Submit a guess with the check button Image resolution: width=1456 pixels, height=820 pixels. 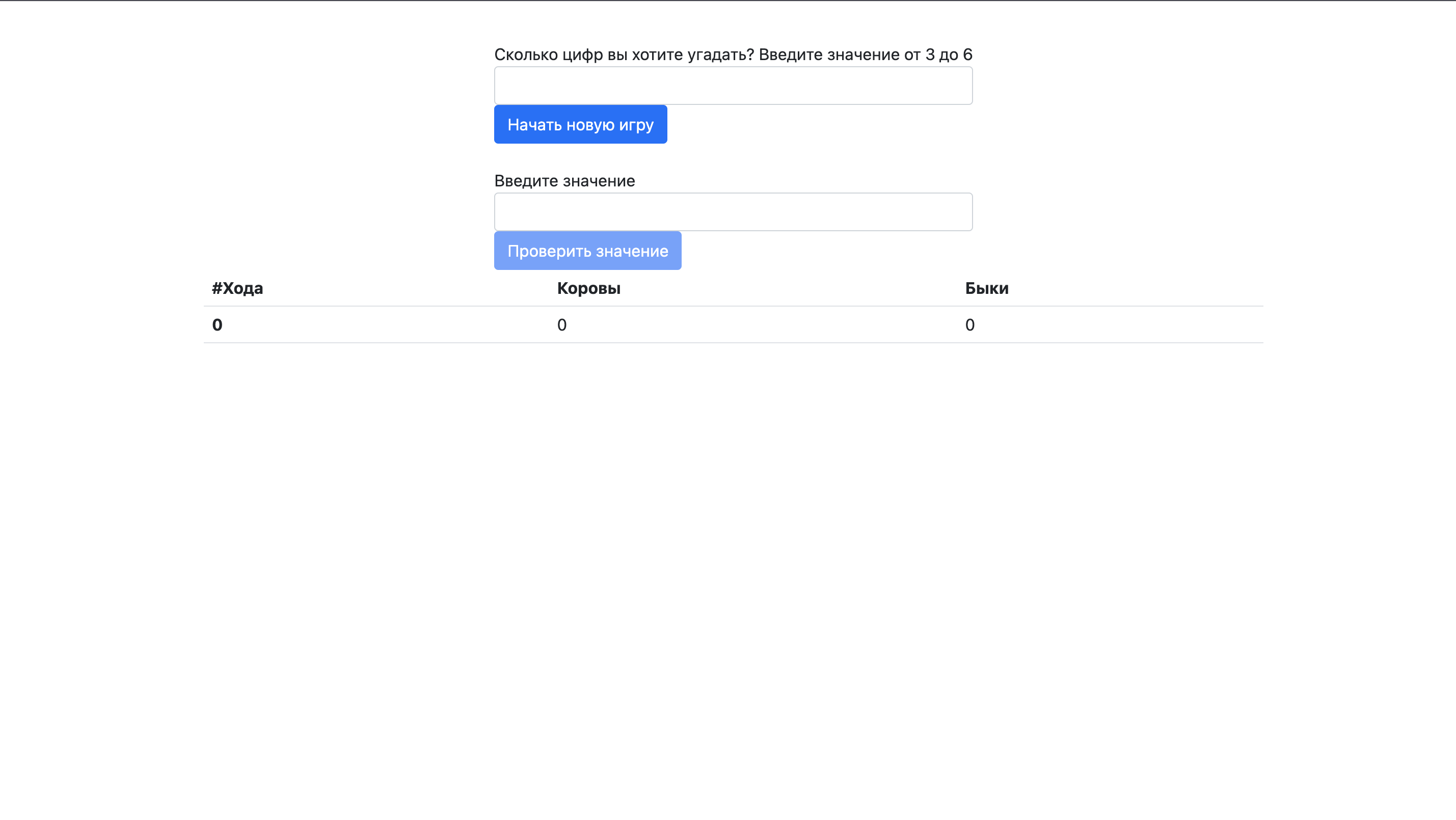pyautogui.click(x=587, y=251)
